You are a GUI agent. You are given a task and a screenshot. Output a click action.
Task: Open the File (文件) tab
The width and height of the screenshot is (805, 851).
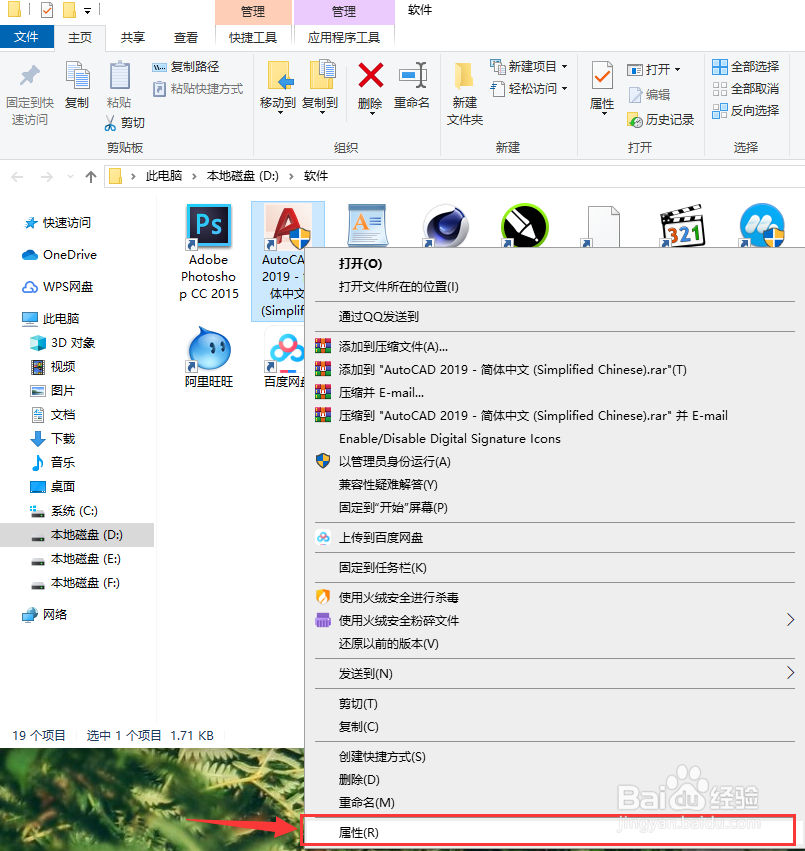click(27, 37)
